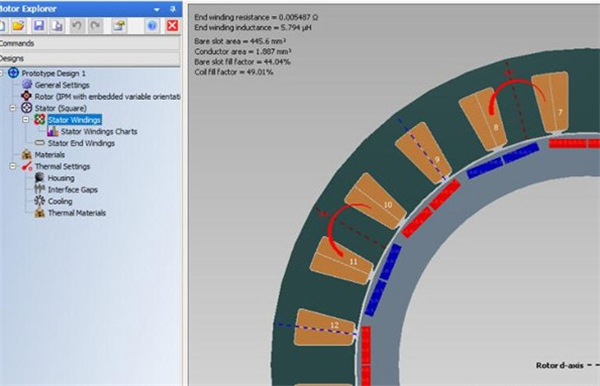Open the Designs section
This screenshot has width=600, height=386.
click(90, 58)
